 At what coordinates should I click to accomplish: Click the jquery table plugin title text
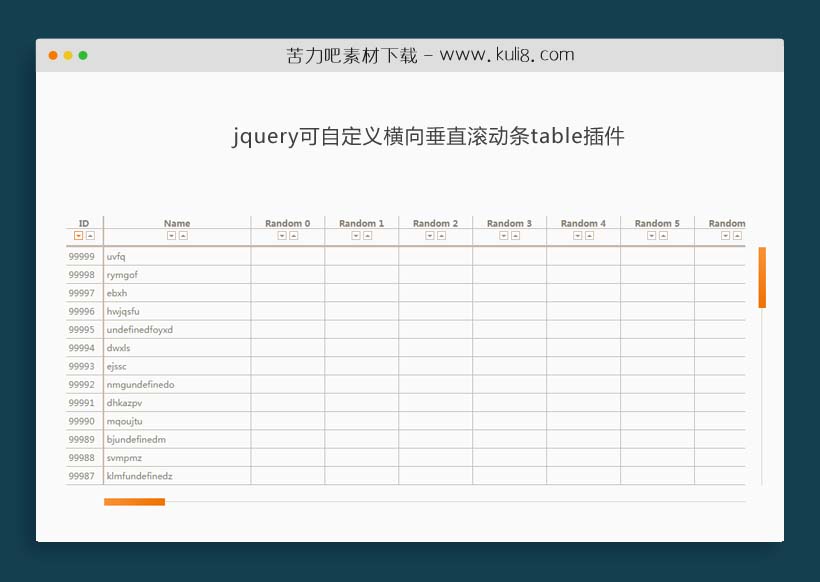tap(428, 136)
